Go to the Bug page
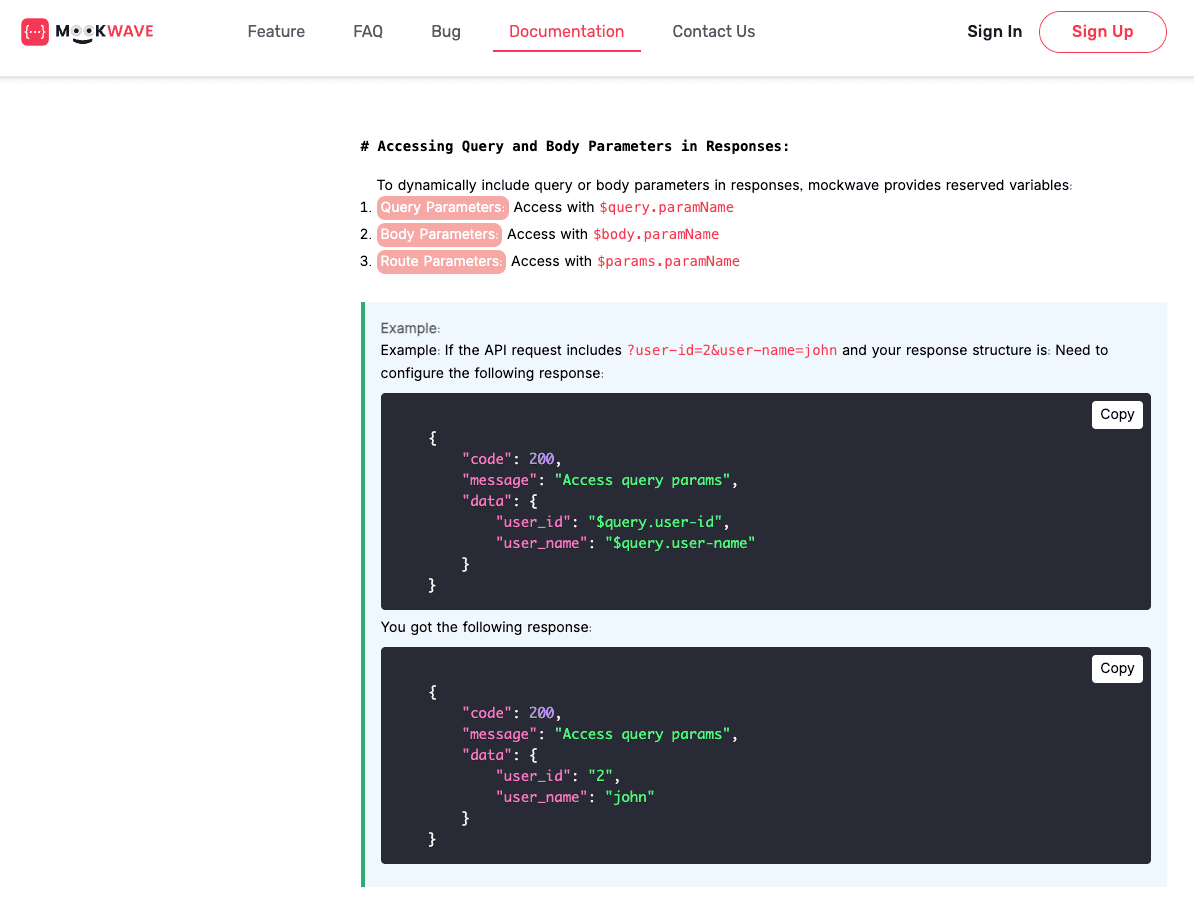Viewport: 1194px width, 908px height. pos(445,31)
